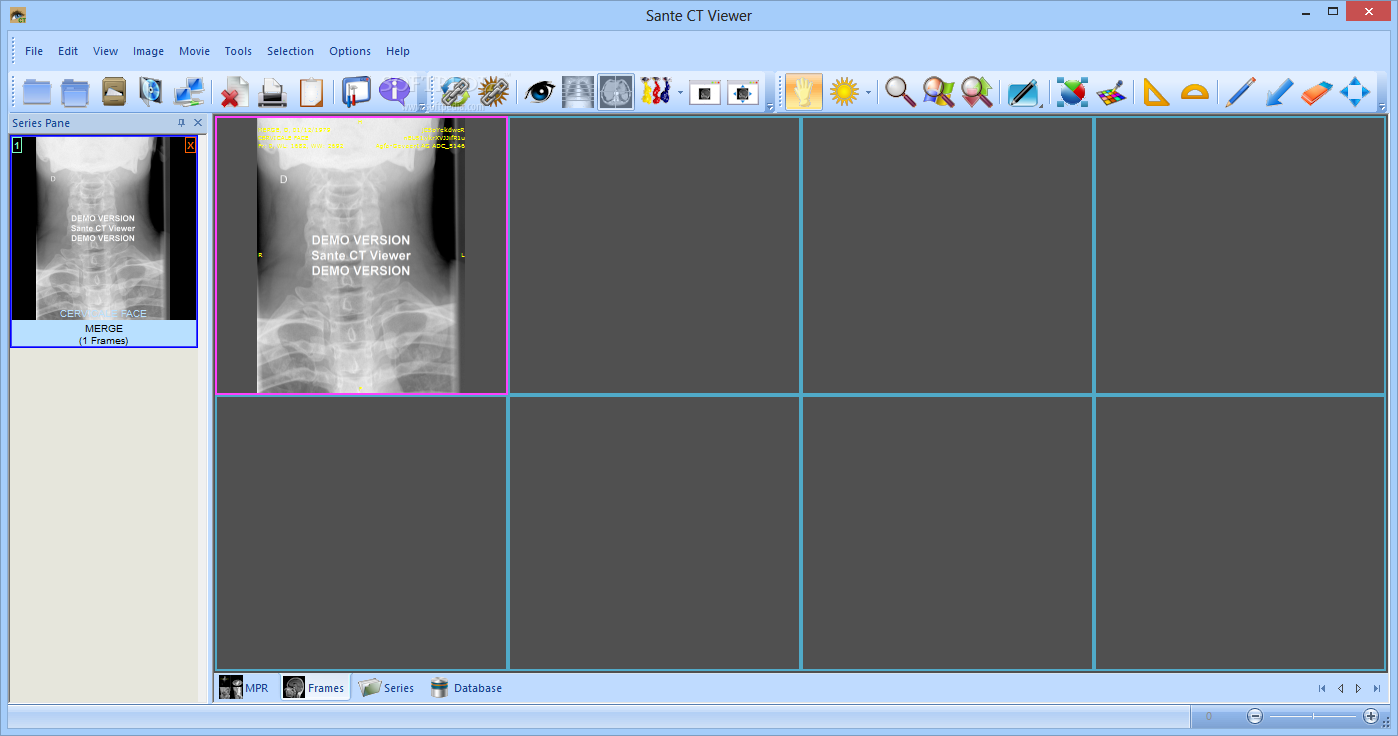Toggle the chest X-ray view button
This screenshot has width=1398, height=736.
tap(578, 92)
